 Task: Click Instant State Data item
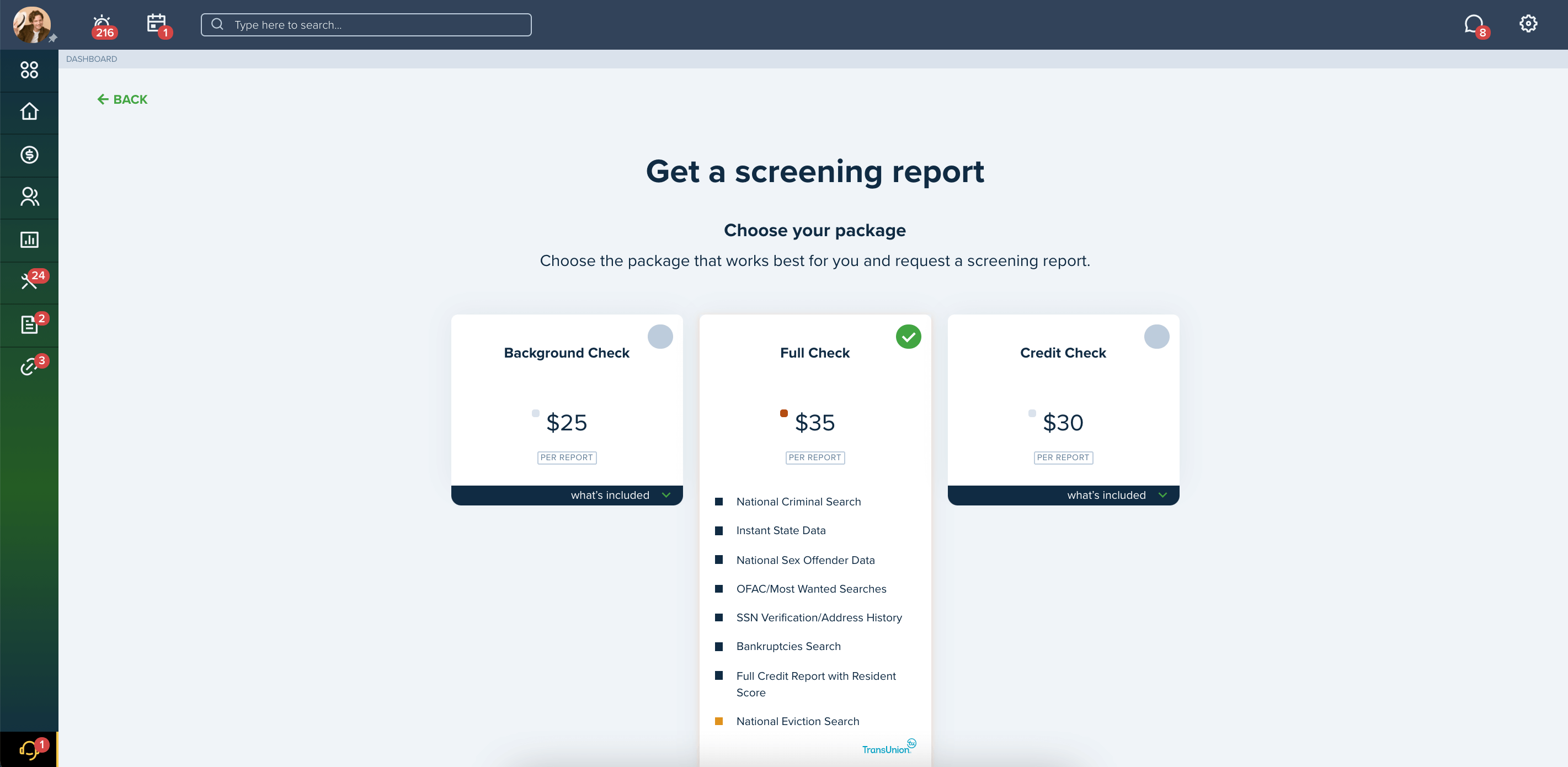coord(781,530)
